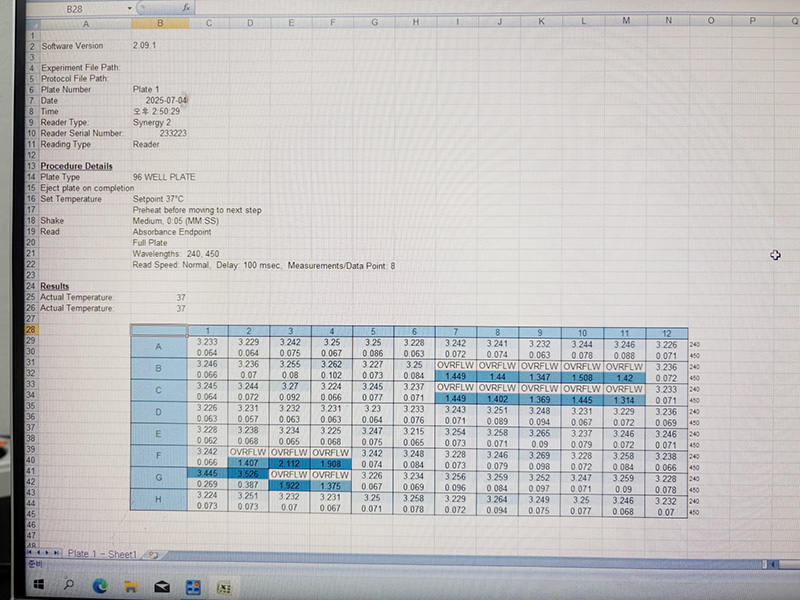Click the 96 WELL PLATE cell
This screenshot has width=800, height=600.
pyautogui.click(x=164, y=177)
